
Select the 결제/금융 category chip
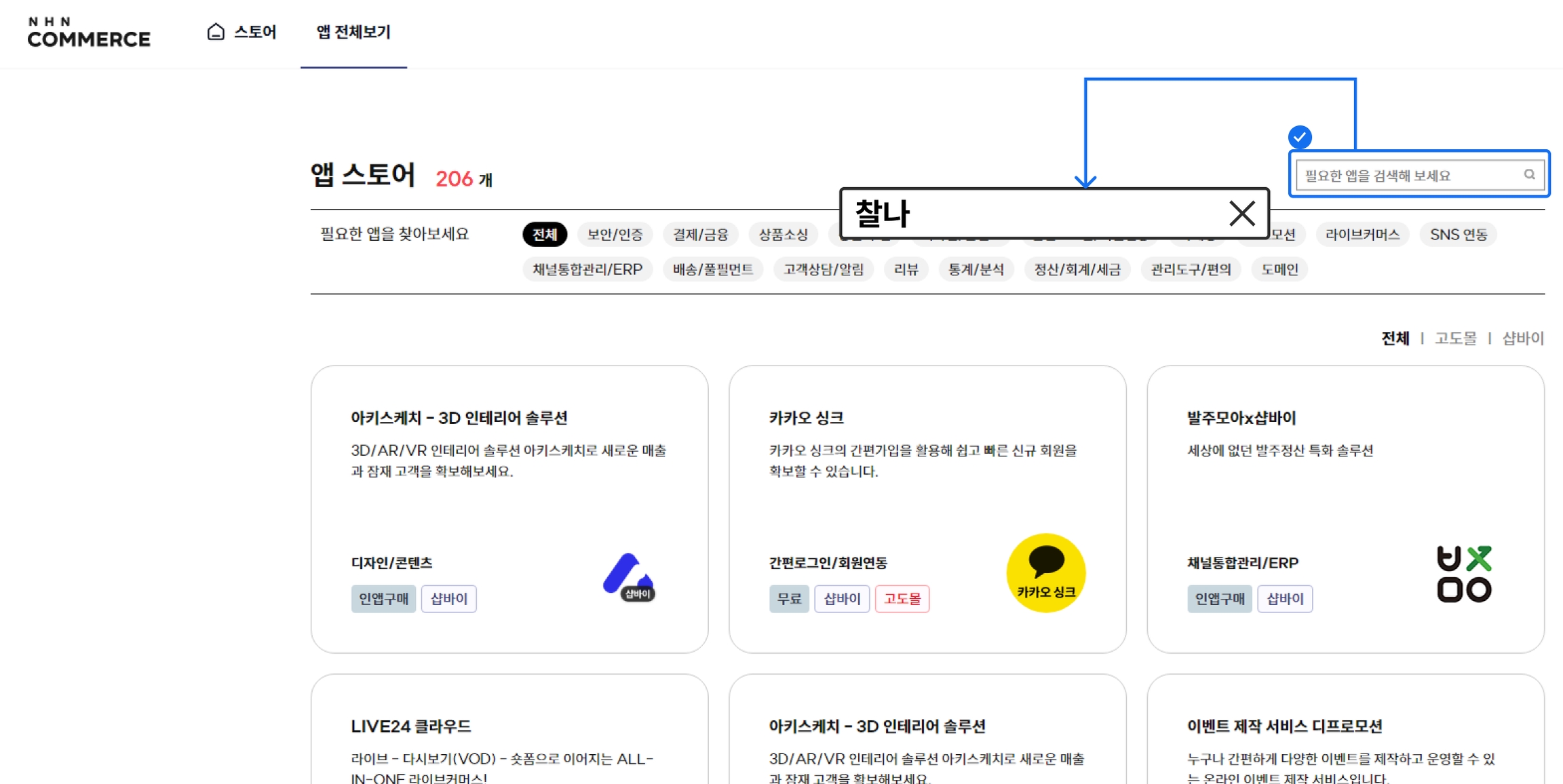[700, 235]
